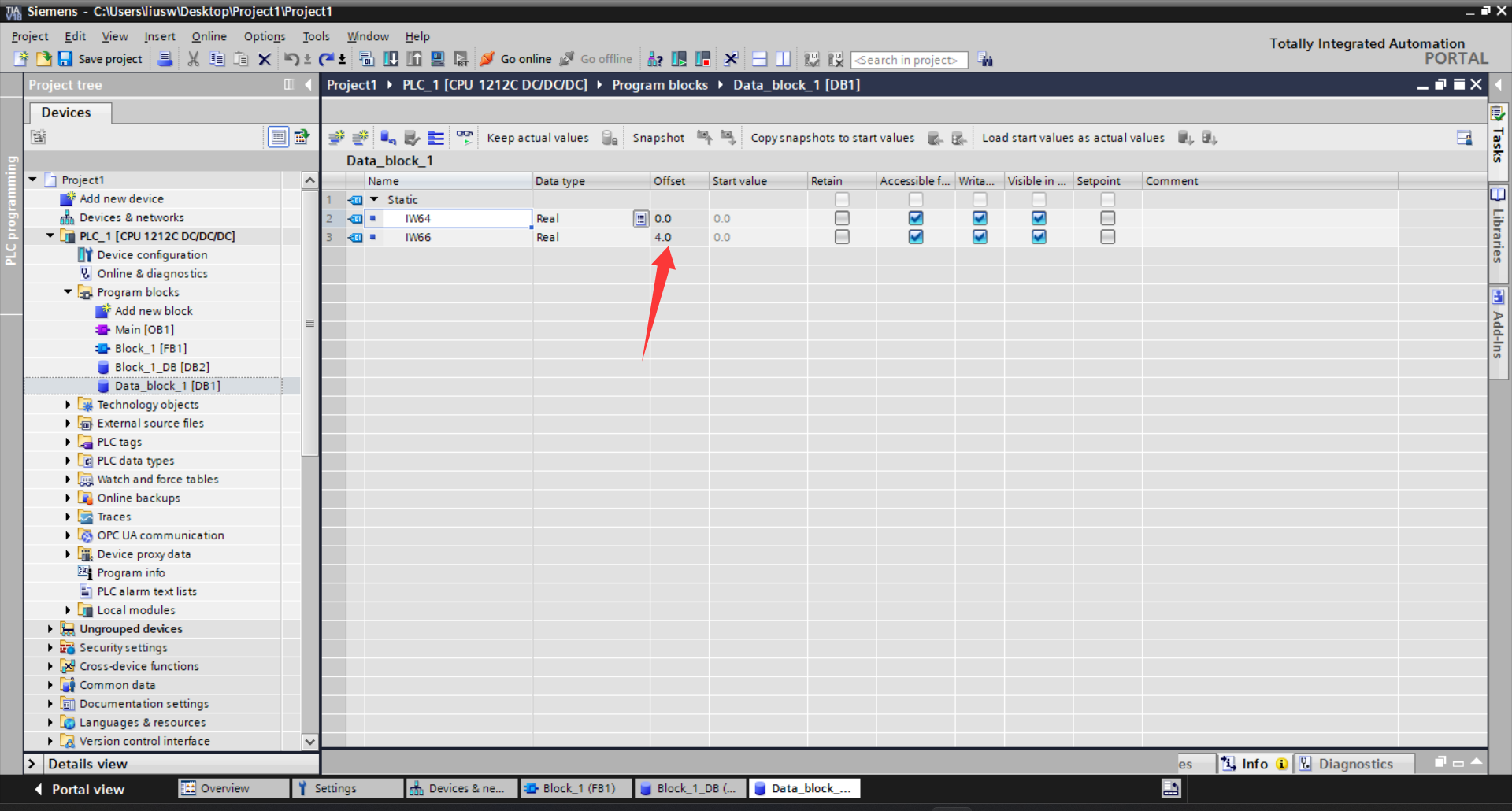
Task: Click the Expand all rows icon in the DB toolbar
Action: tap(435, 138)
